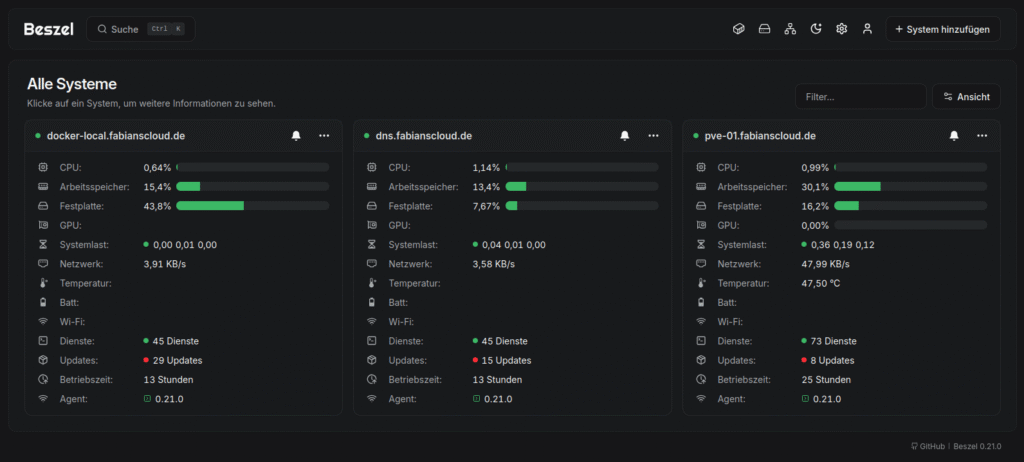Click Agent icon in pve-01 card
This screenshot has height=462, width=1024.
point(701,399)
